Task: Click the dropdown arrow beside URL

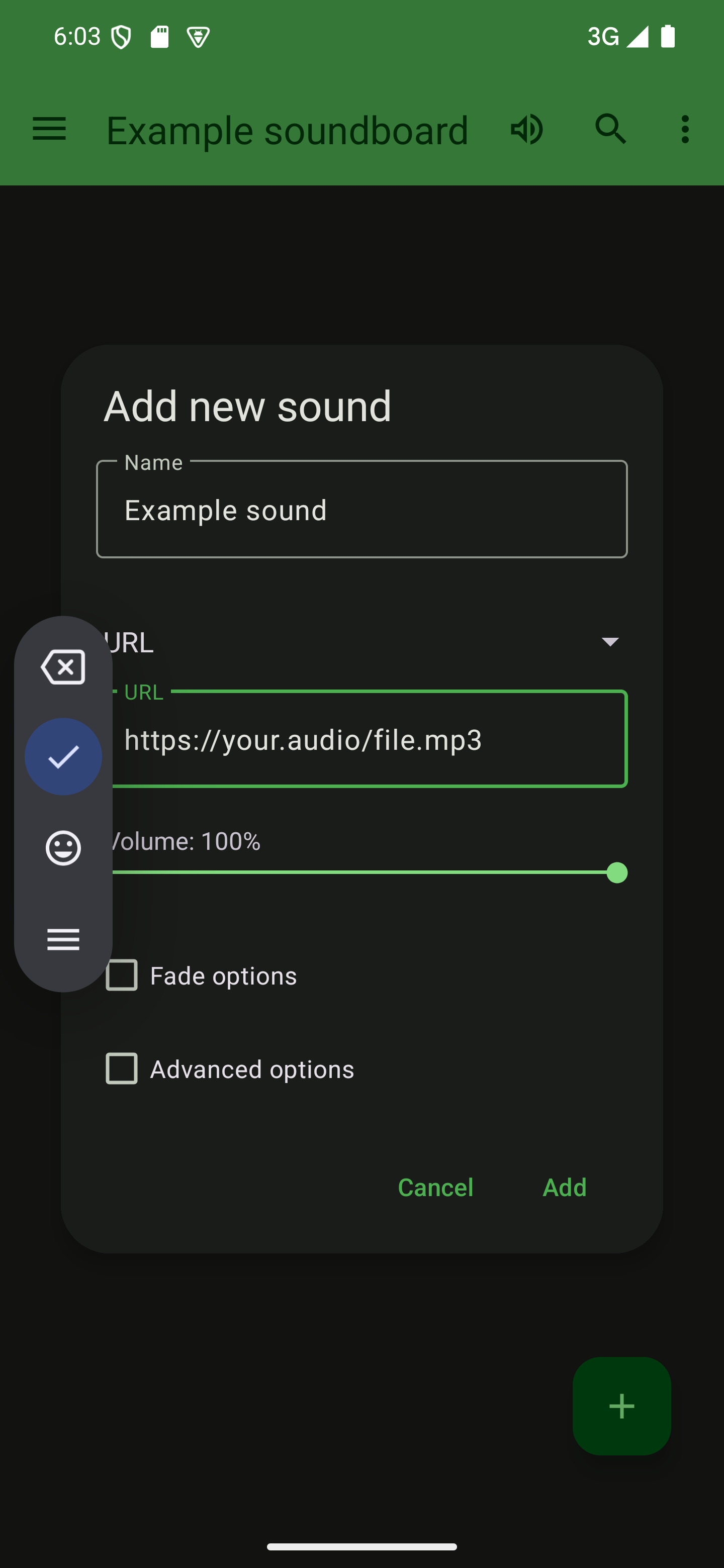Action: pyautogui.click(x=610, y=642)
